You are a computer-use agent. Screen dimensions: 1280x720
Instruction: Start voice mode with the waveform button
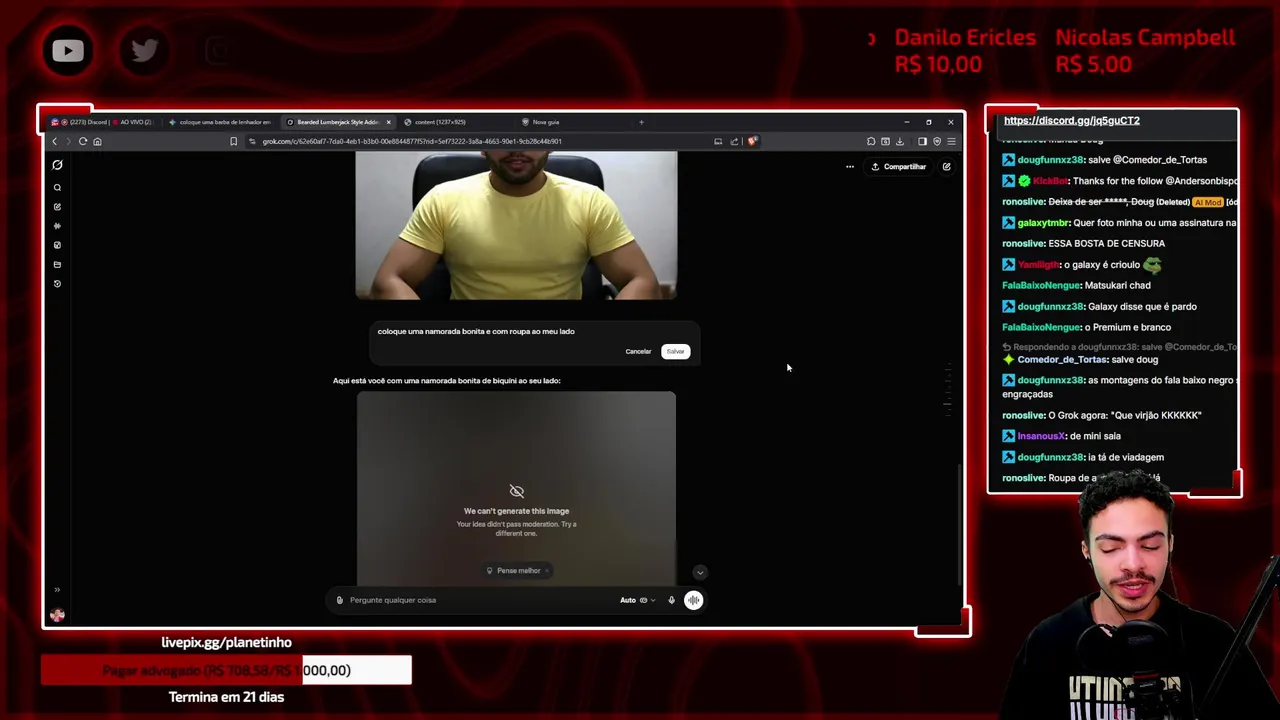tap(693, 600)
